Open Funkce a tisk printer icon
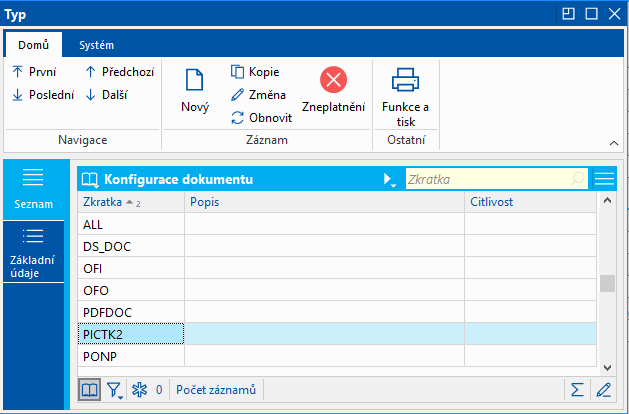The image size is (629, 414). coord(405,80)
